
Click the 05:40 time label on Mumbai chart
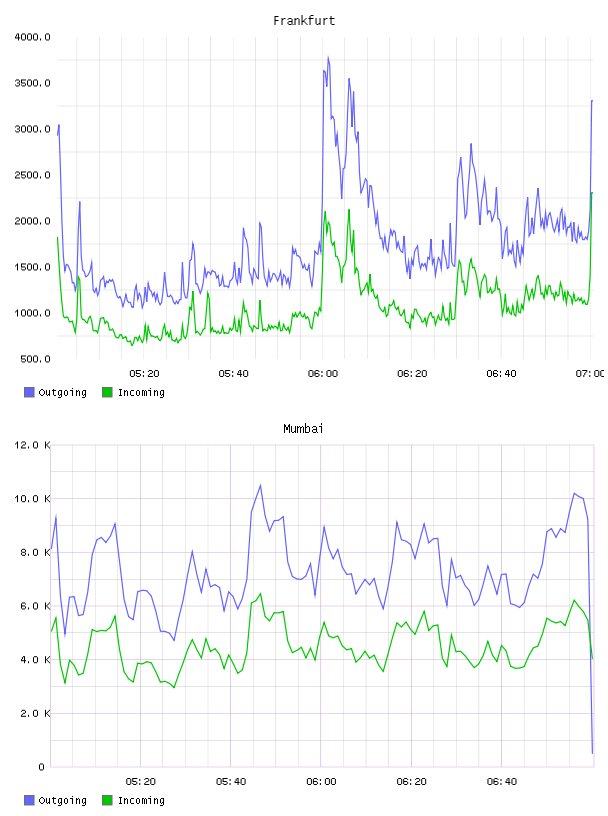point(231,782)
